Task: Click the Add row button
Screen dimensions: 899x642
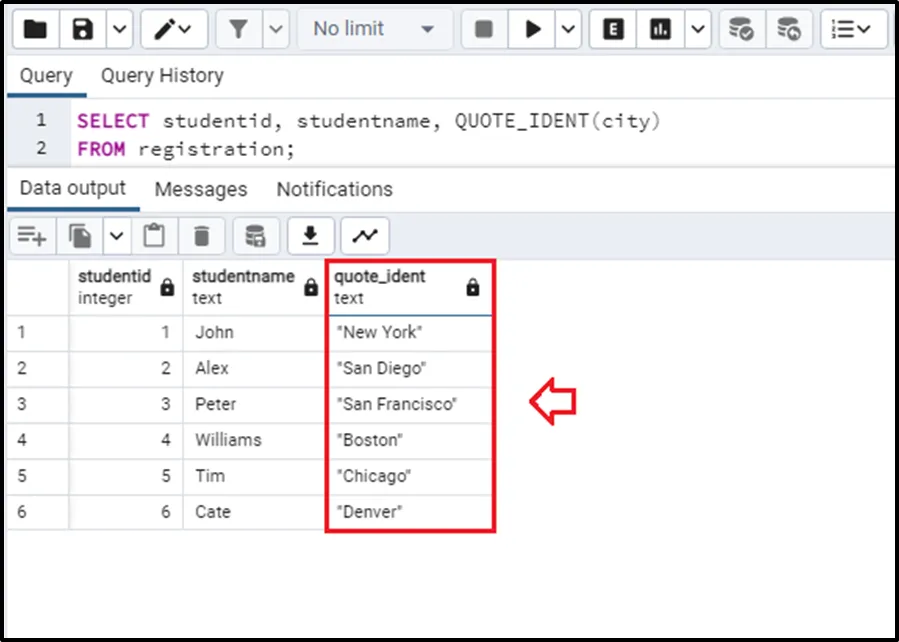Action: 32,236
